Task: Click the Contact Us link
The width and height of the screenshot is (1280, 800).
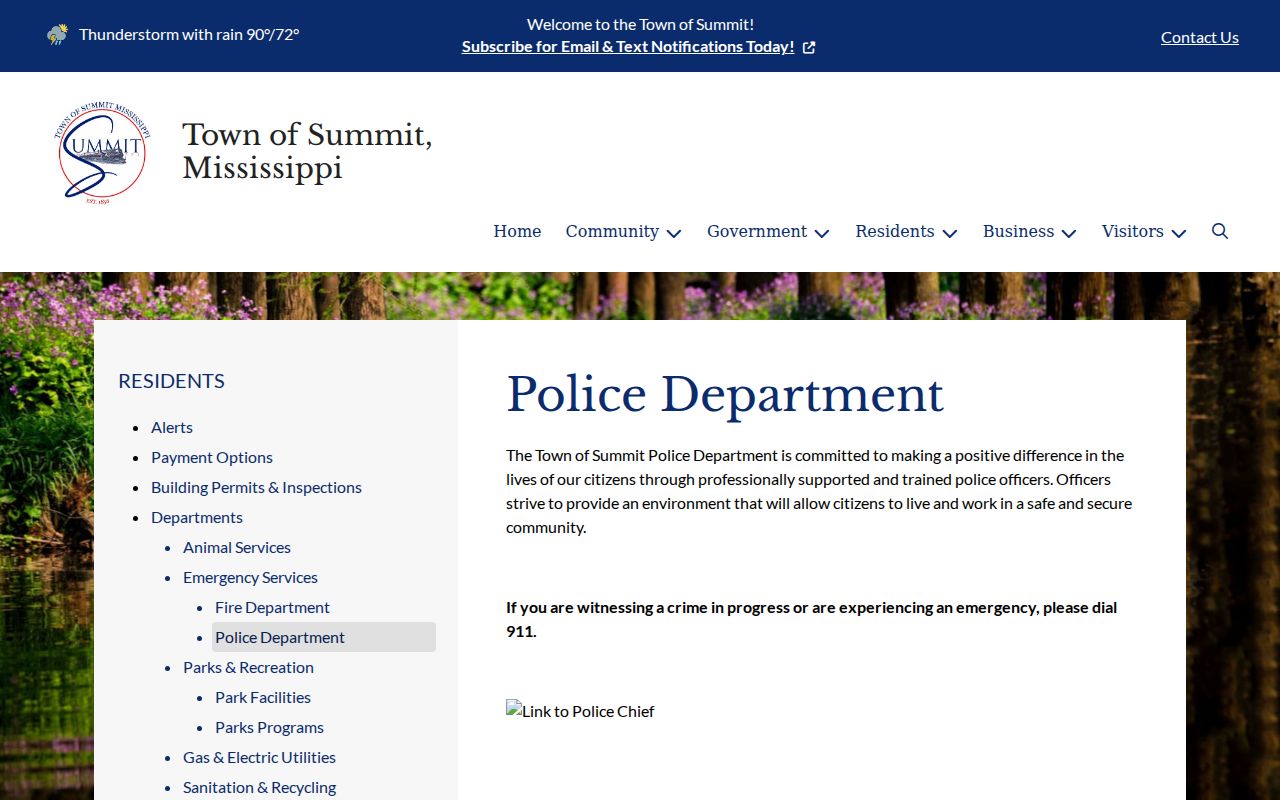Action: [x=1200, y=37]
